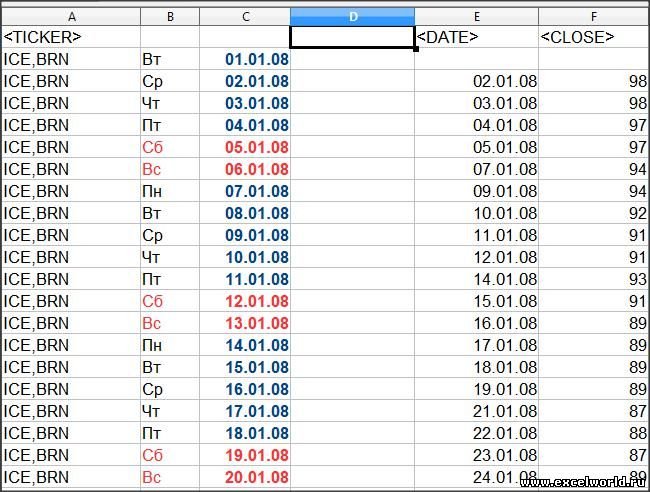
Task: Click red Сб weekday next to 05.01.08
Action: click(170, 147)
